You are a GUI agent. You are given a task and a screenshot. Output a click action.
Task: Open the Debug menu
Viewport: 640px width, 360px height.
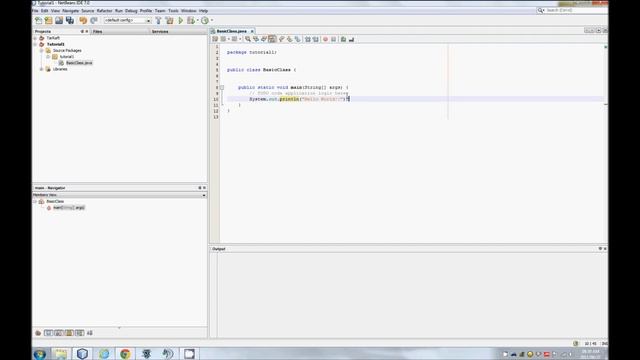click(131, 11)
